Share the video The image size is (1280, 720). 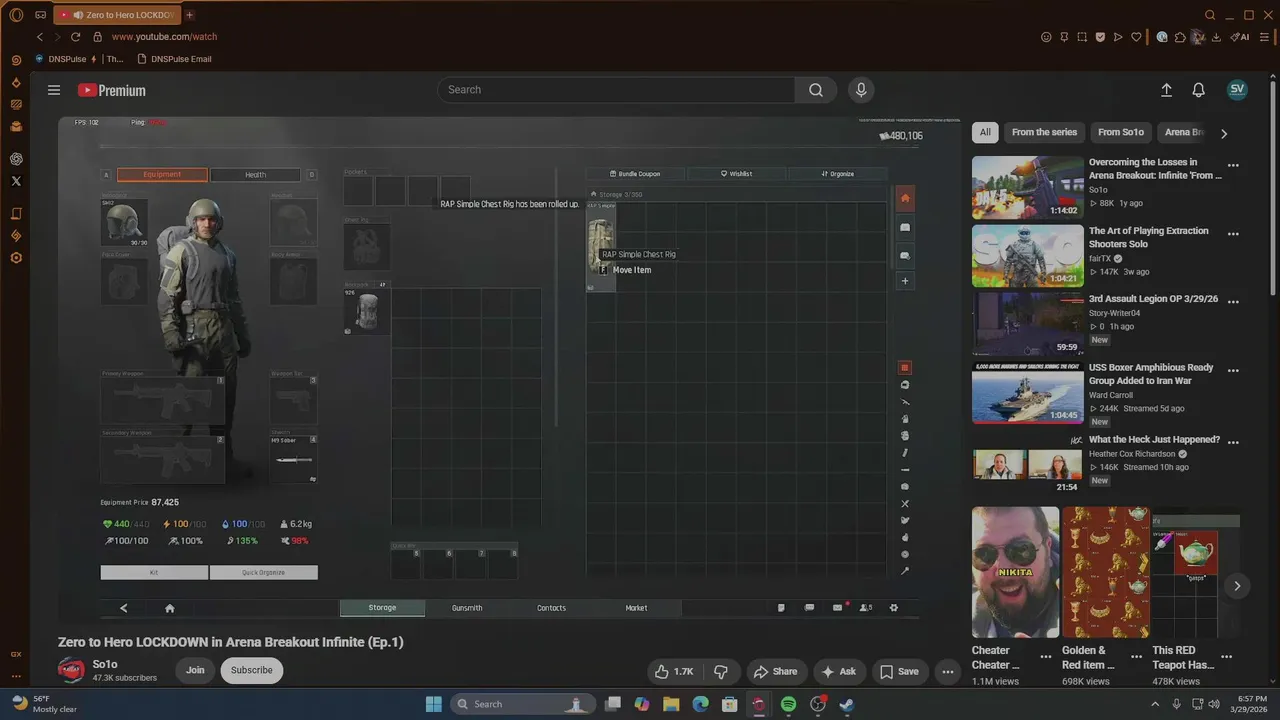pos(775,671)
